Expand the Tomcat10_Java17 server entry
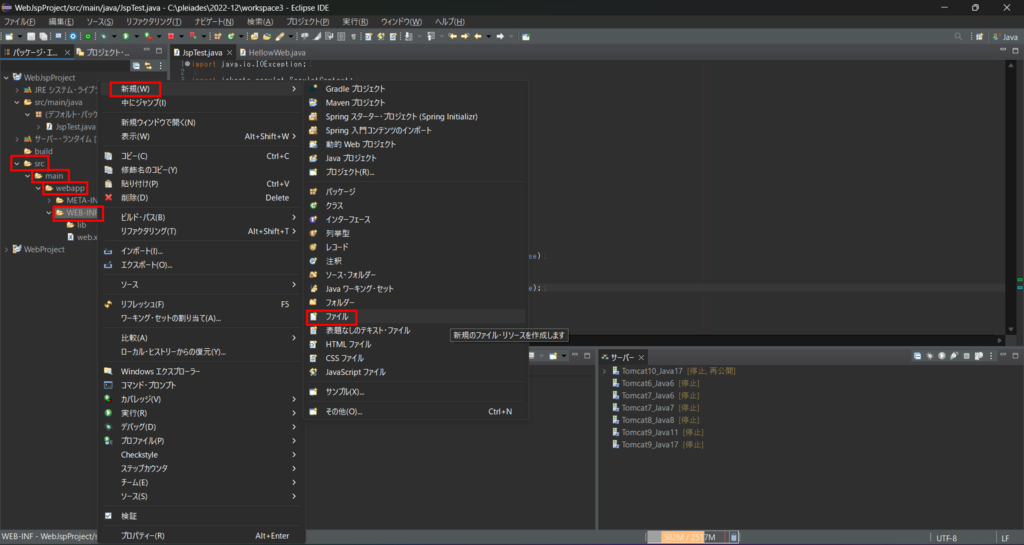The height and width of the screenshot is (545, 1024). pyautogui.click(x=605, y=371)
